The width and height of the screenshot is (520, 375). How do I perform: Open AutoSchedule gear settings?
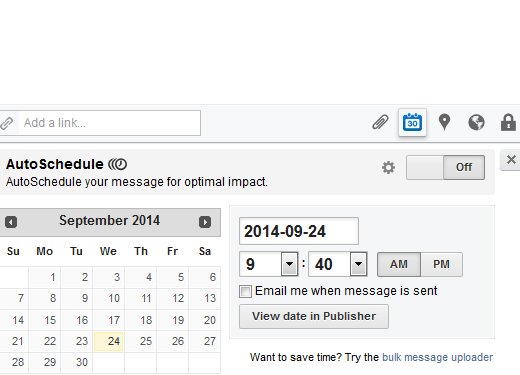pyautogui.click(x=388, y=167)
